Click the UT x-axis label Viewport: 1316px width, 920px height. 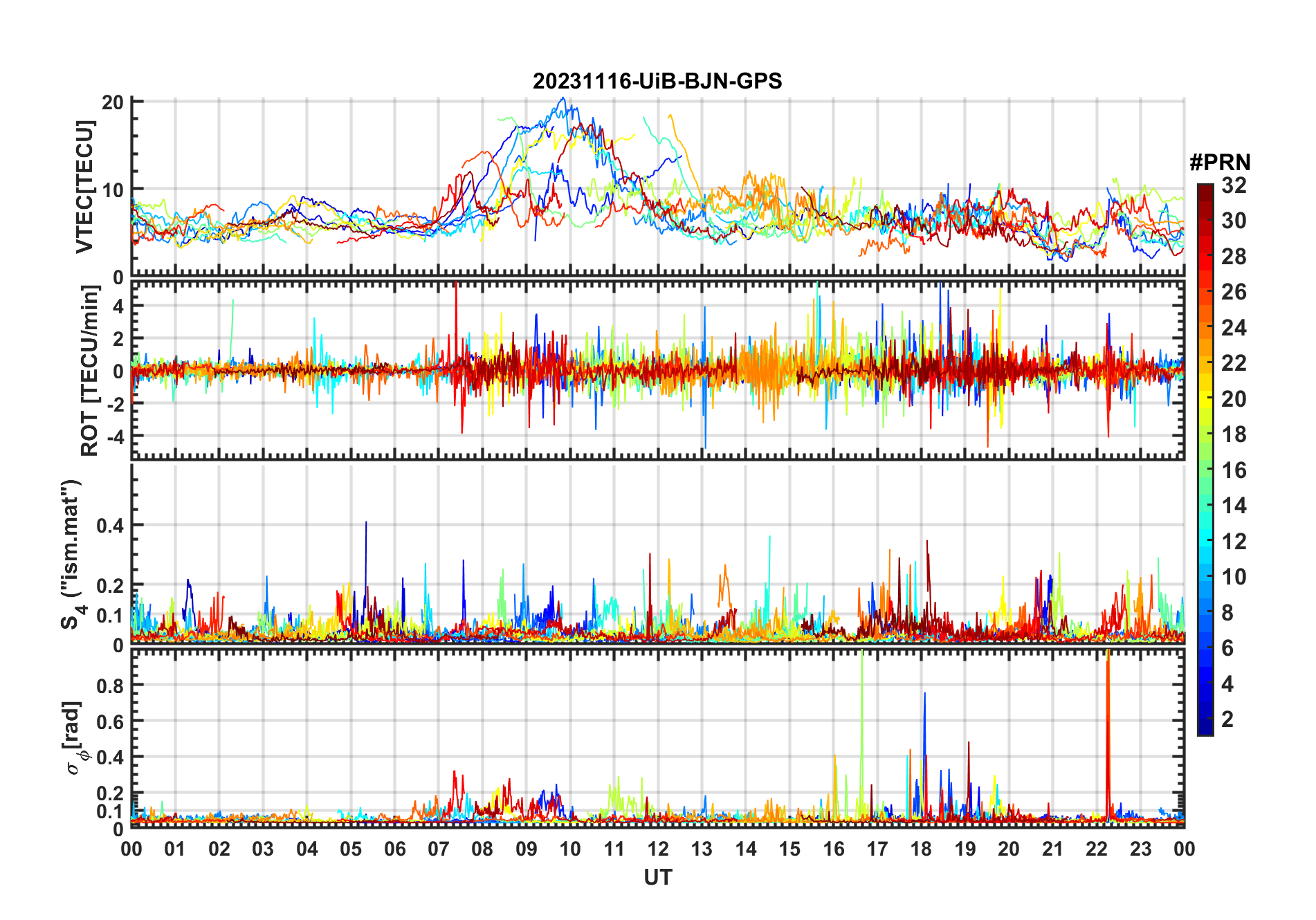click(x=657, y=877)
